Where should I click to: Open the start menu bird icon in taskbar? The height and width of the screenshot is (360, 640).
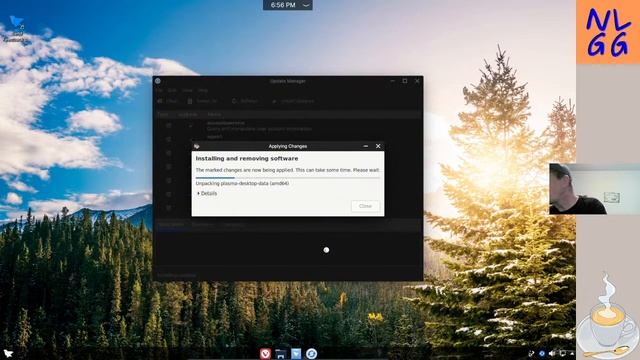[x=8, y=353]
